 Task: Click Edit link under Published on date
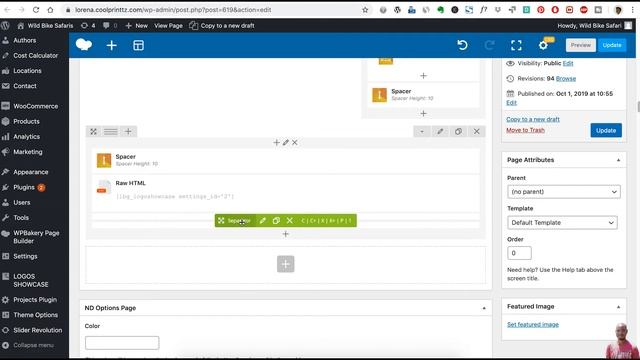click(x=511, y=103)
